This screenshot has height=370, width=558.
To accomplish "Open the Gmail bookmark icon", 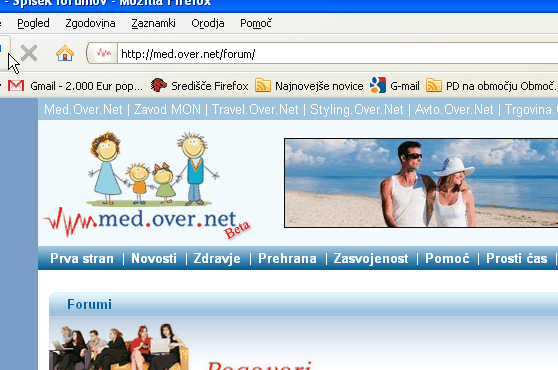I will tap(16, 86).
